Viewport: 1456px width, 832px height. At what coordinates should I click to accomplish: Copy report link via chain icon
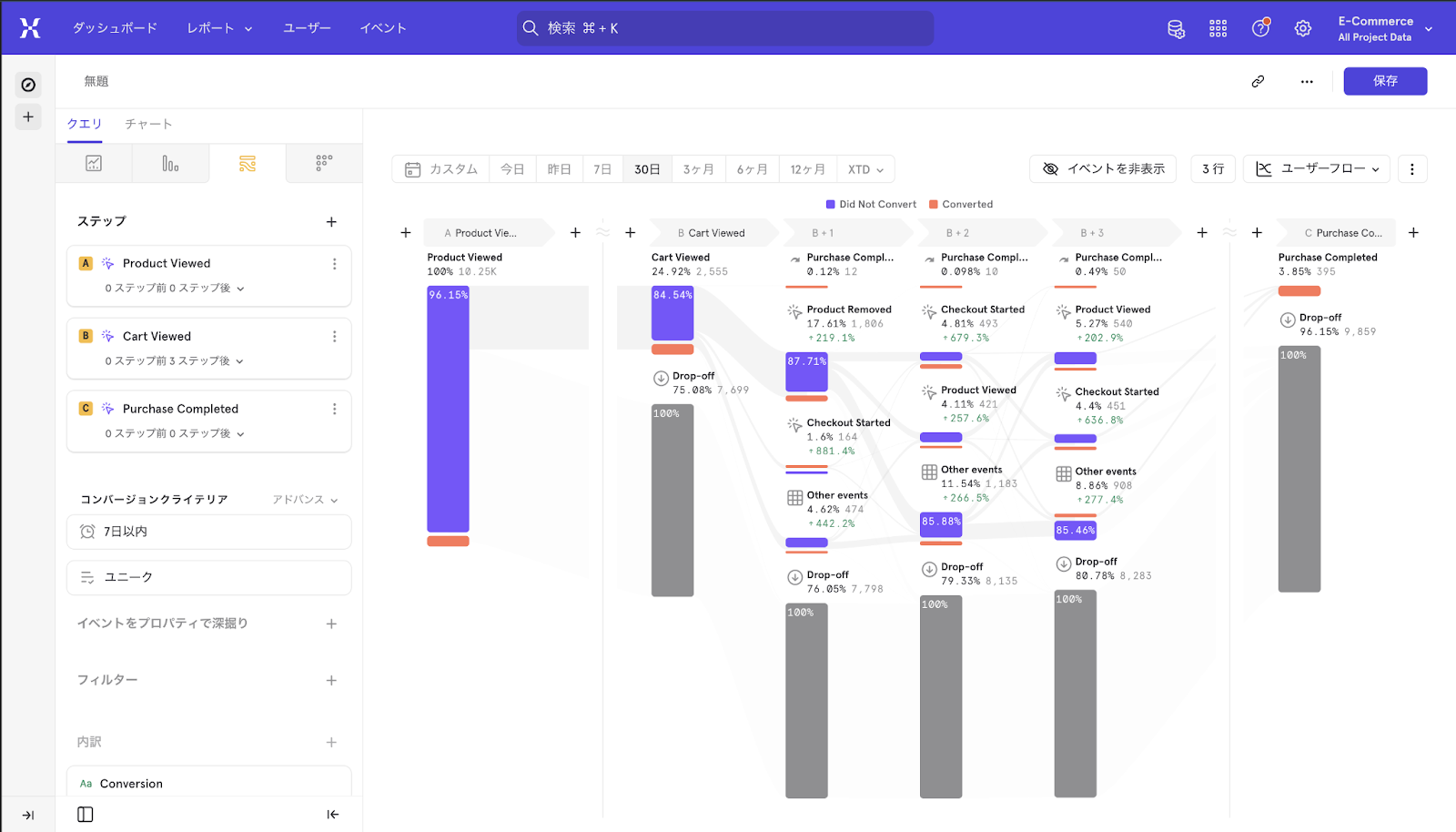click(x=1258, y=81)
